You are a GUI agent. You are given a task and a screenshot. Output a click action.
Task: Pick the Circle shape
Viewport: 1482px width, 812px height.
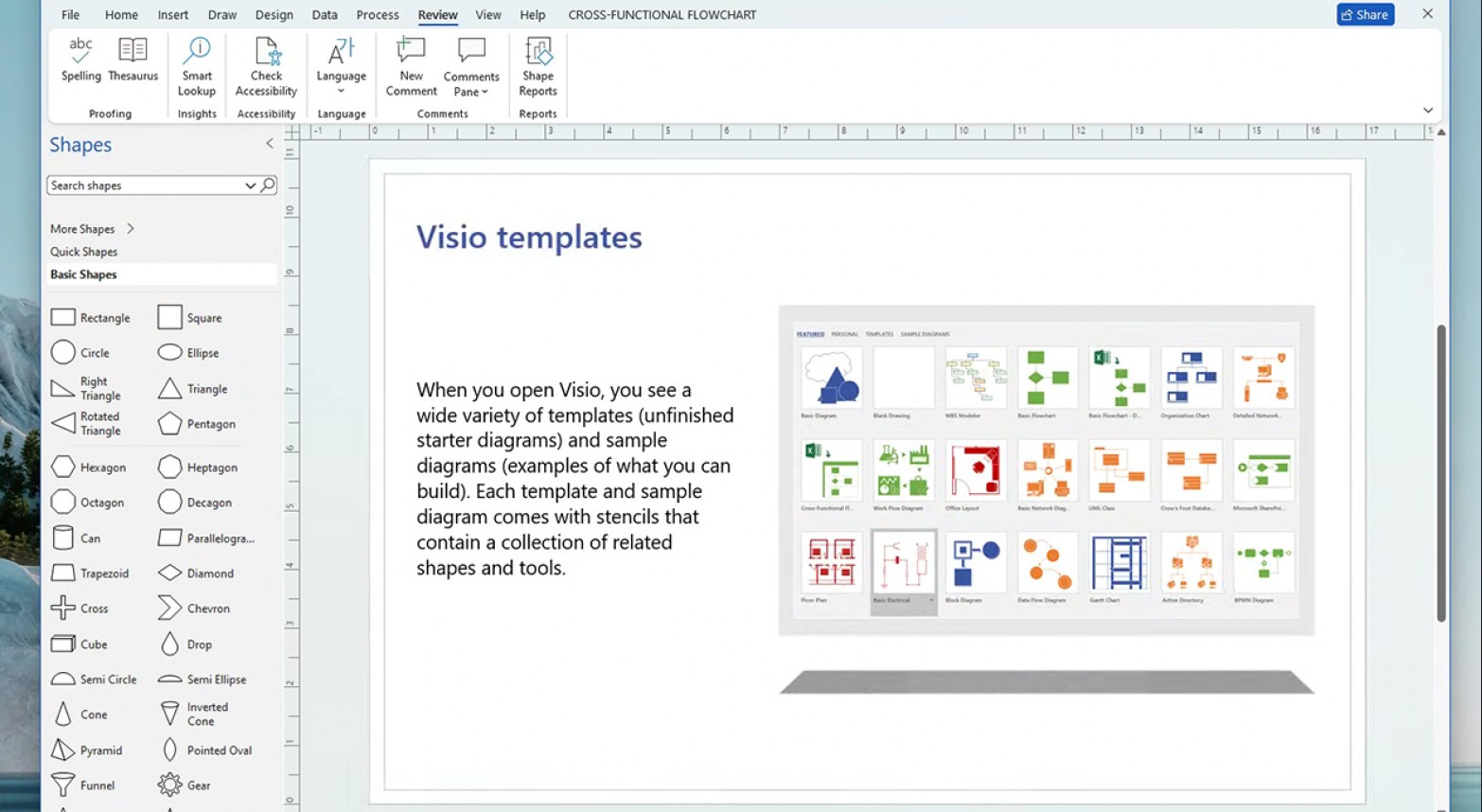point(80,353)
